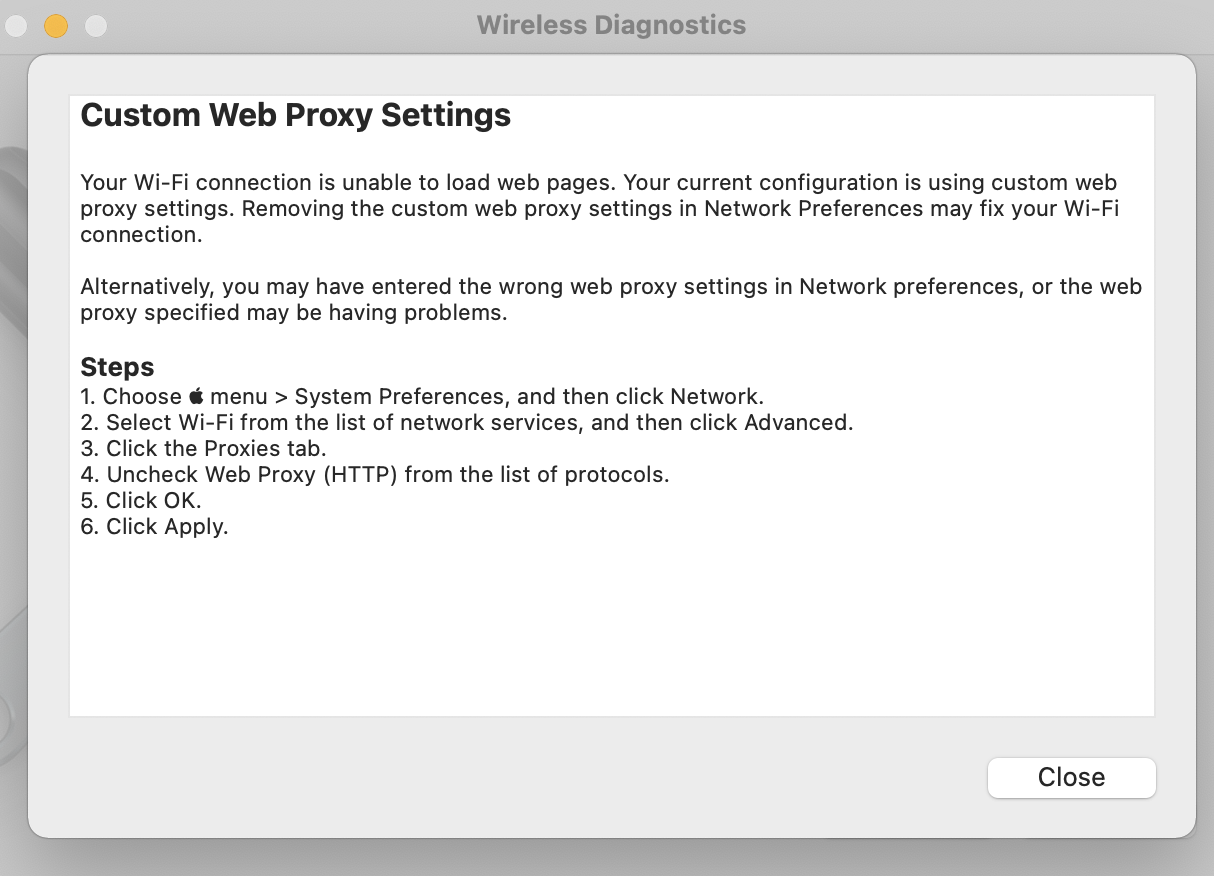
Task: Click the blank white area below the steps
Action: 610,630
